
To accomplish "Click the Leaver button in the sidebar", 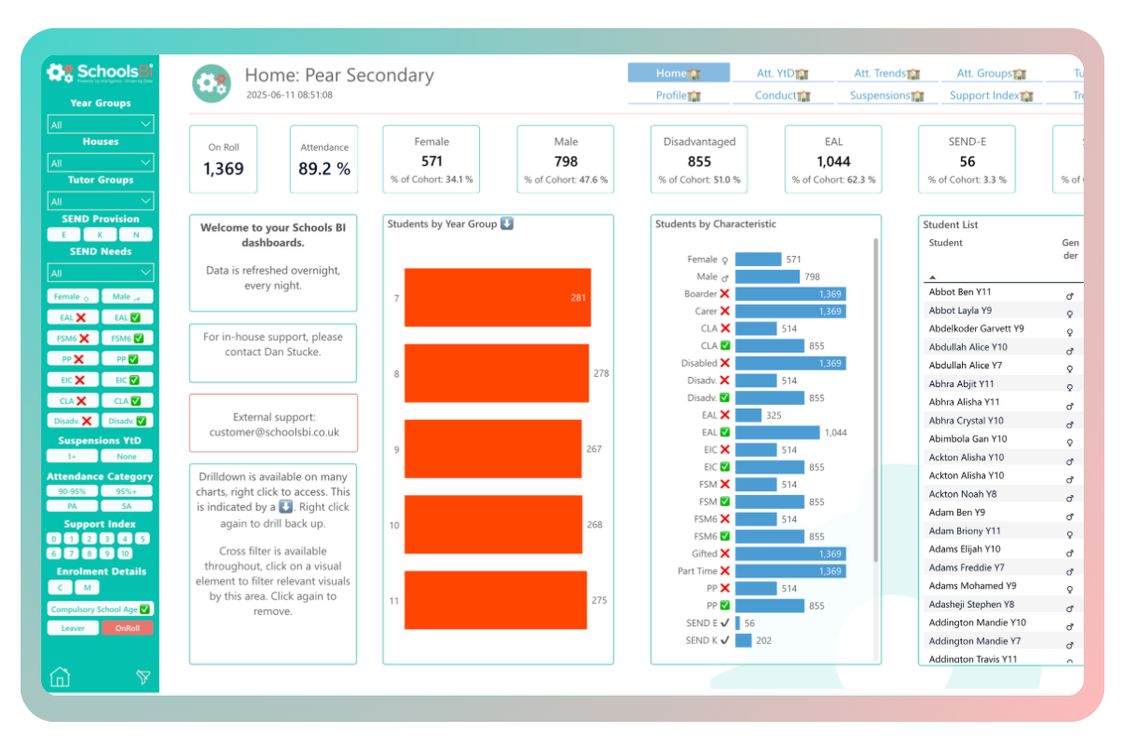I will [x=71, y=627].
